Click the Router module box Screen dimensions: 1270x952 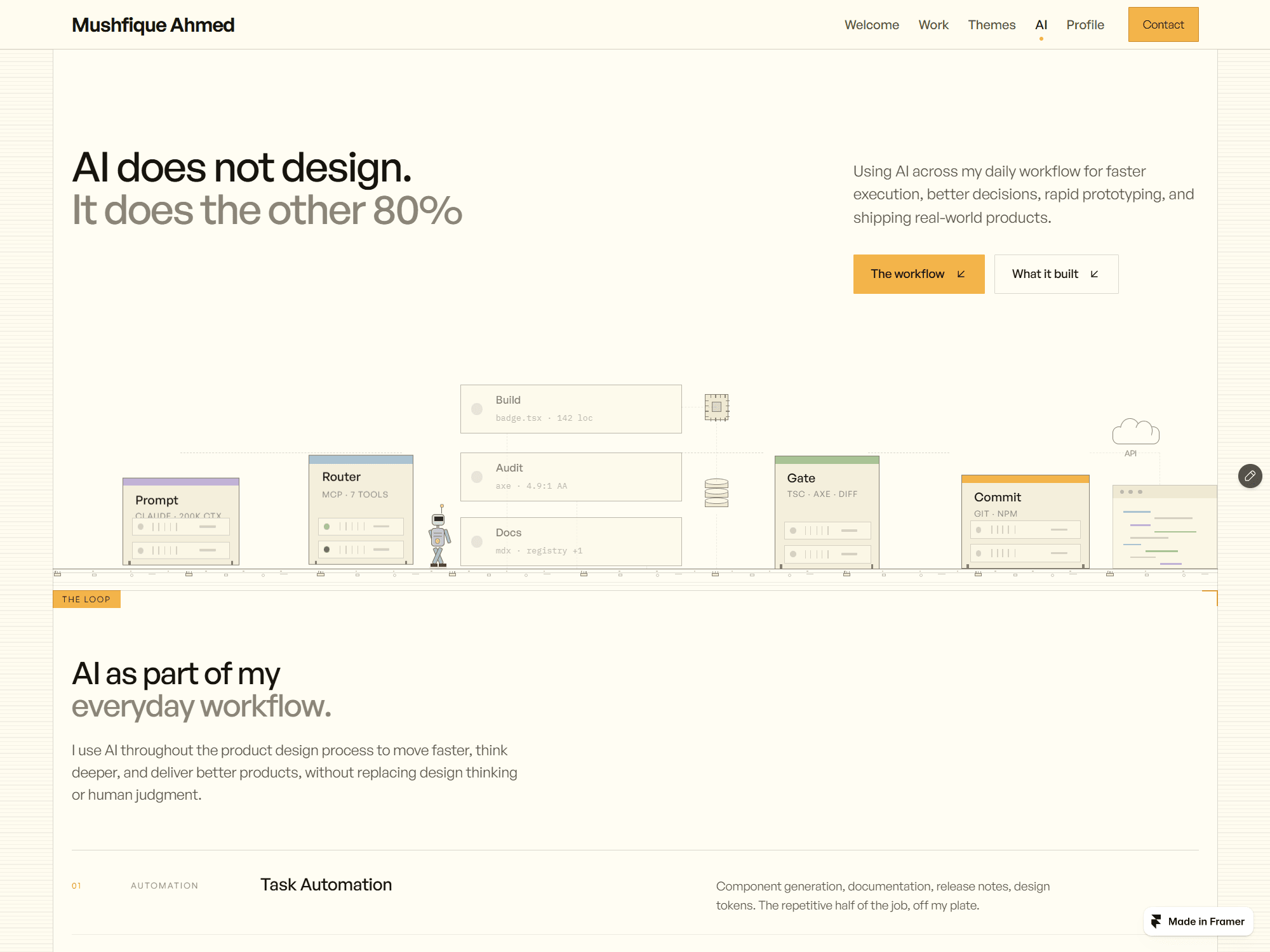(361, 510)
